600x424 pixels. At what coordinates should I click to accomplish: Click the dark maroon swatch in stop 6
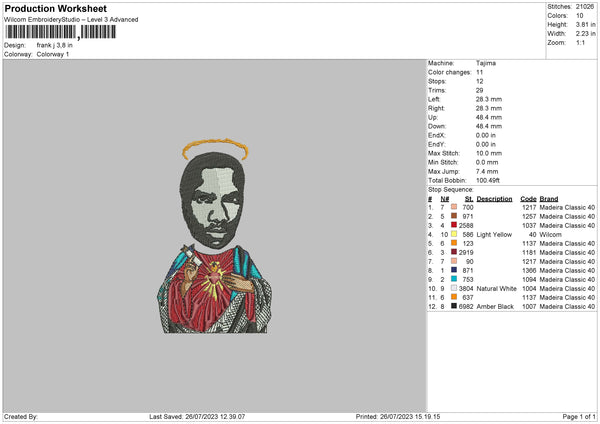click(x=456, y=252)
